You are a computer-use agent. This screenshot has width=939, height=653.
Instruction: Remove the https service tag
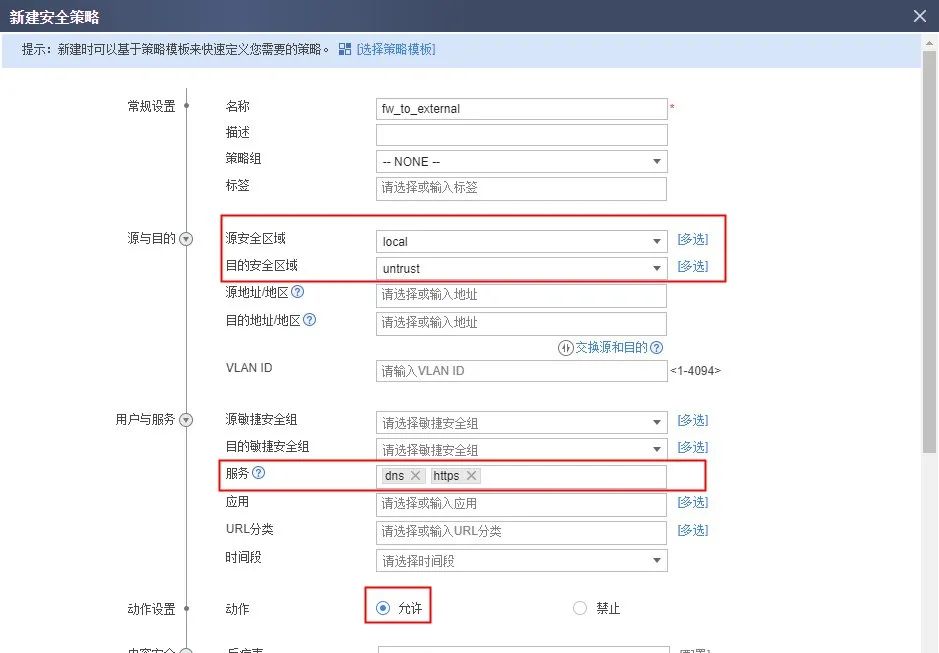point(471,476)
